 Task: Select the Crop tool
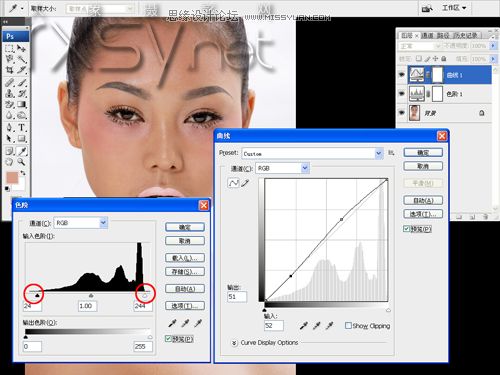10,70
